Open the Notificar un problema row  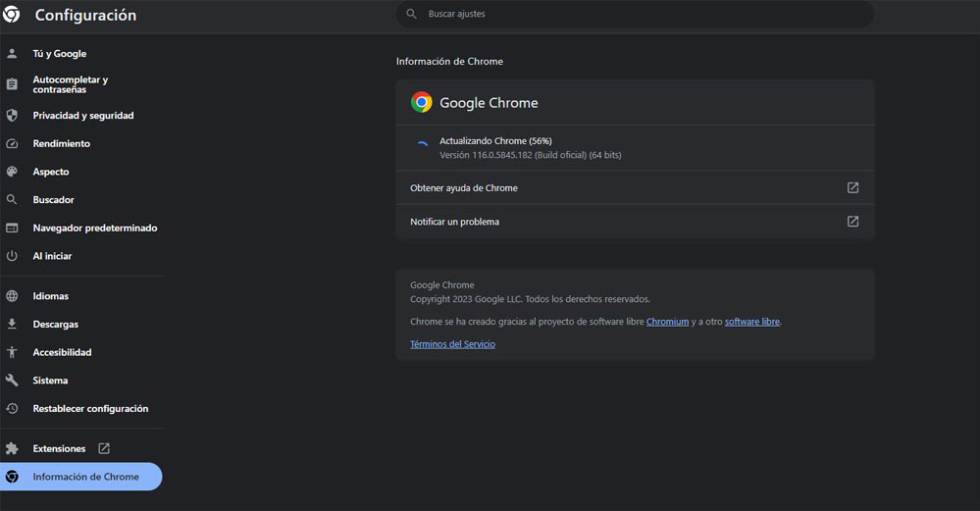tap(634, 221)
